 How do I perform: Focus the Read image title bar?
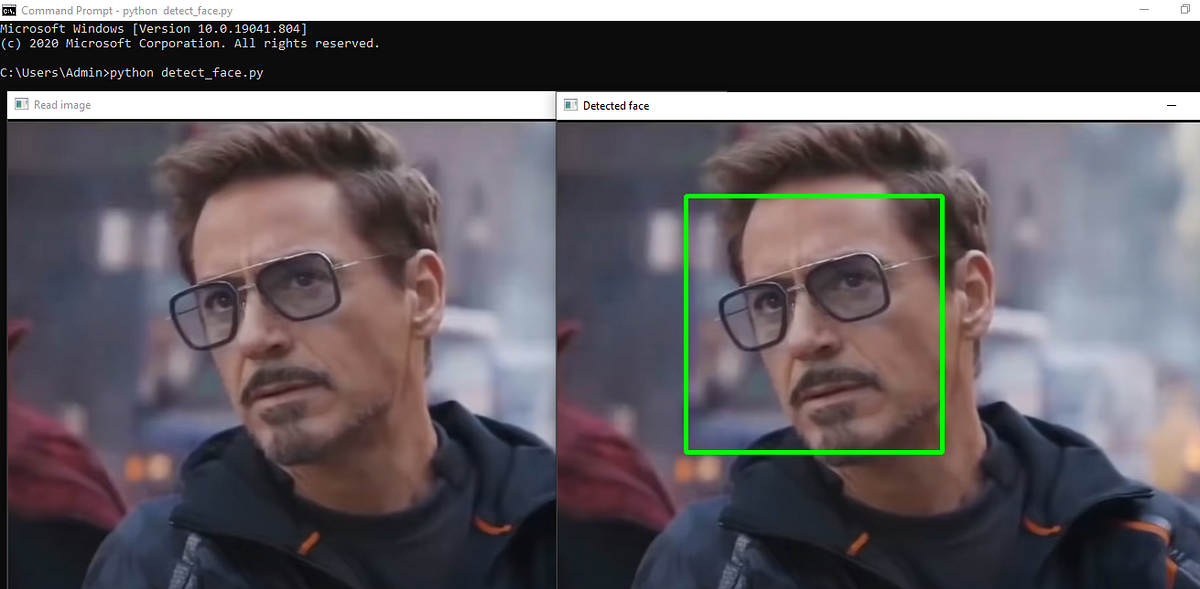point(280,104)
